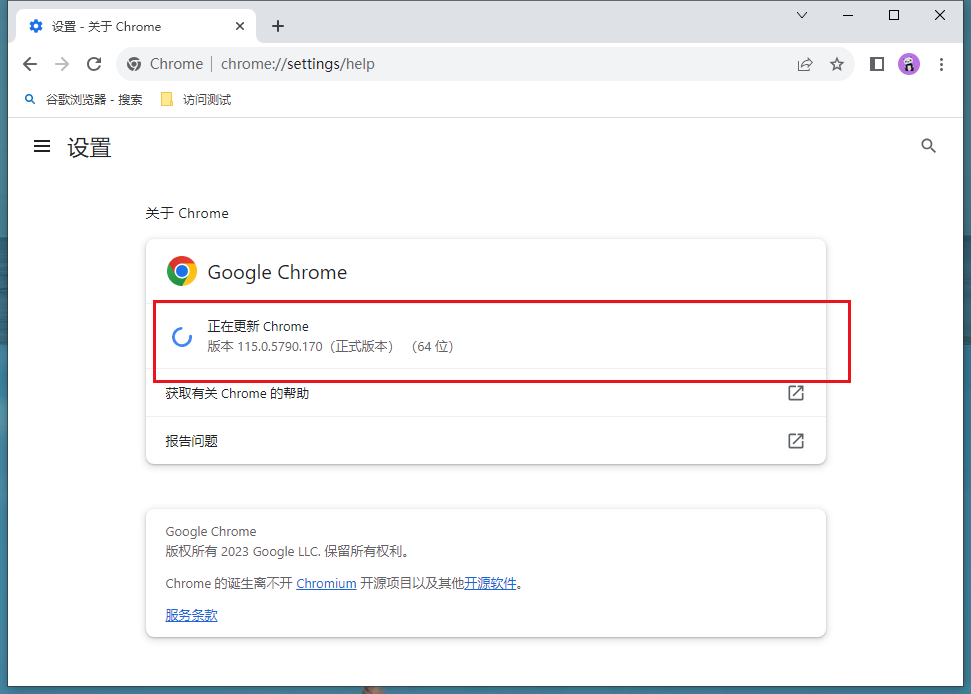The width and height of the screenshot is (971, 694).
Task: Open the 开源软件 link
Action: tap(490, 583)
